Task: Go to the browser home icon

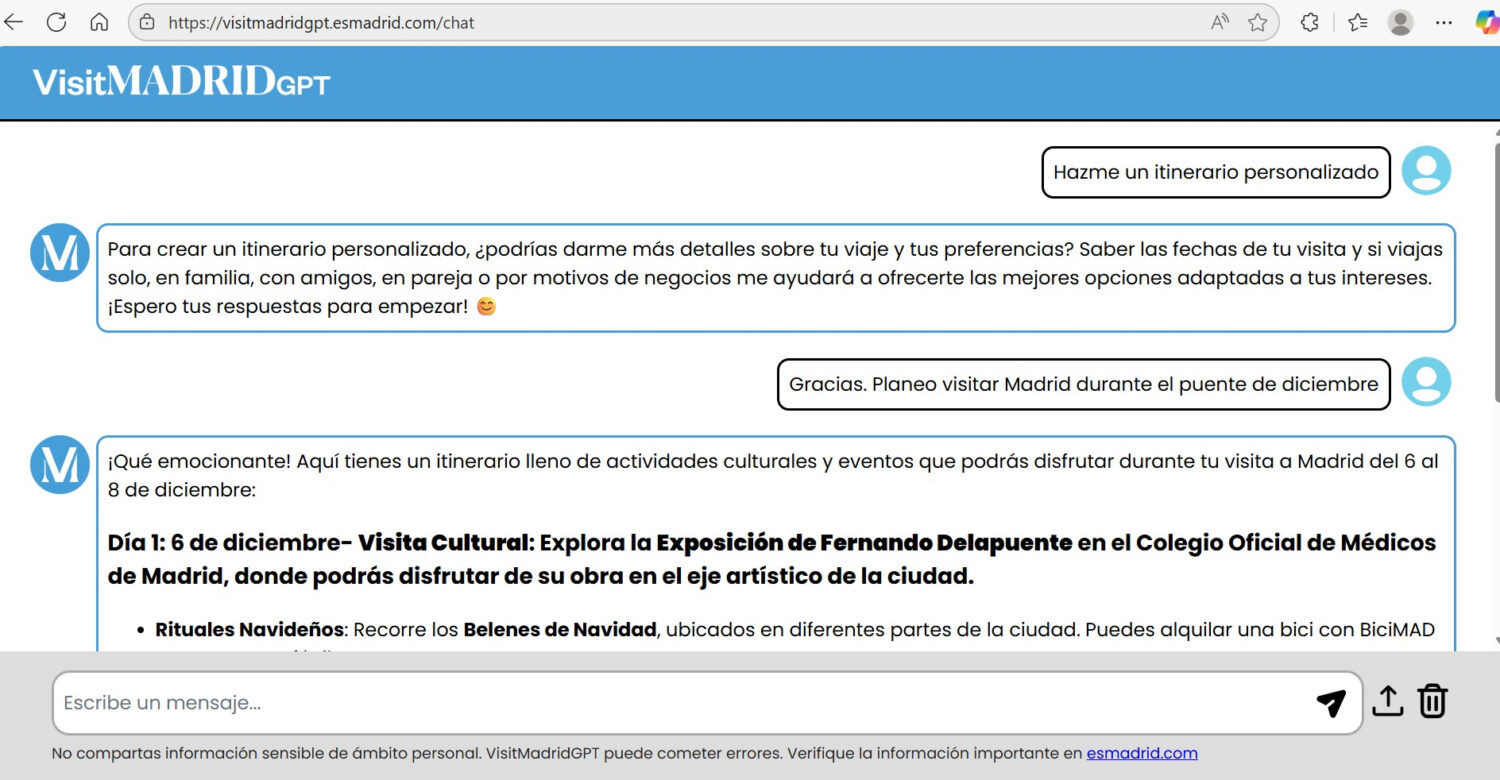Action: coord(99,22)
